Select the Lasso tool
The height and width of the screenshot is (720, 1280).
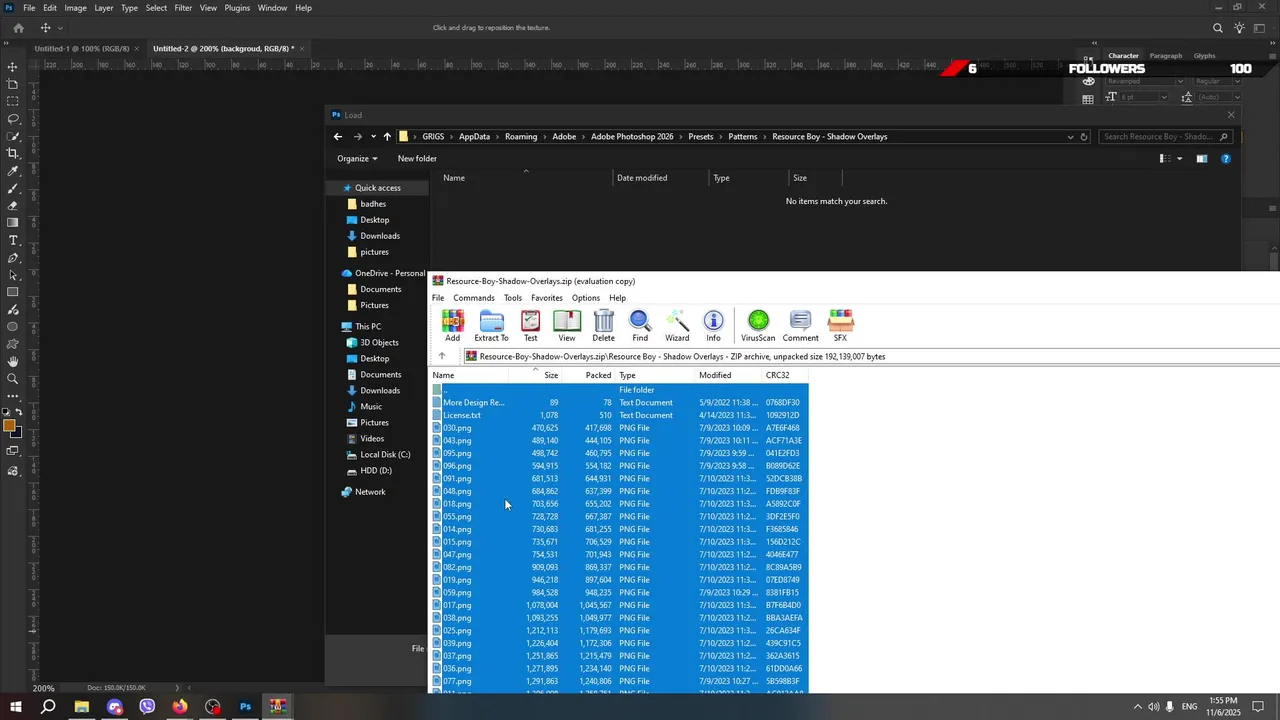(13, 119)
